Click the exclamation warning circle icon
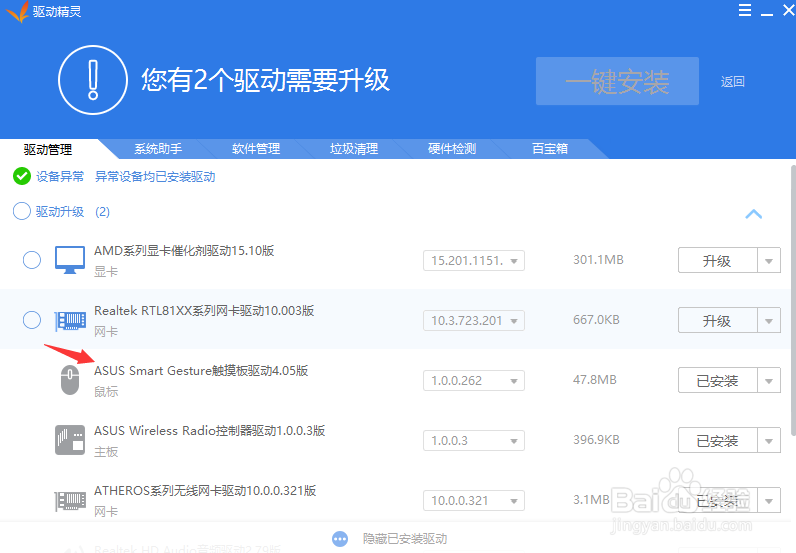Viewport: 796px width, 553px height. [x=92, y=80]
